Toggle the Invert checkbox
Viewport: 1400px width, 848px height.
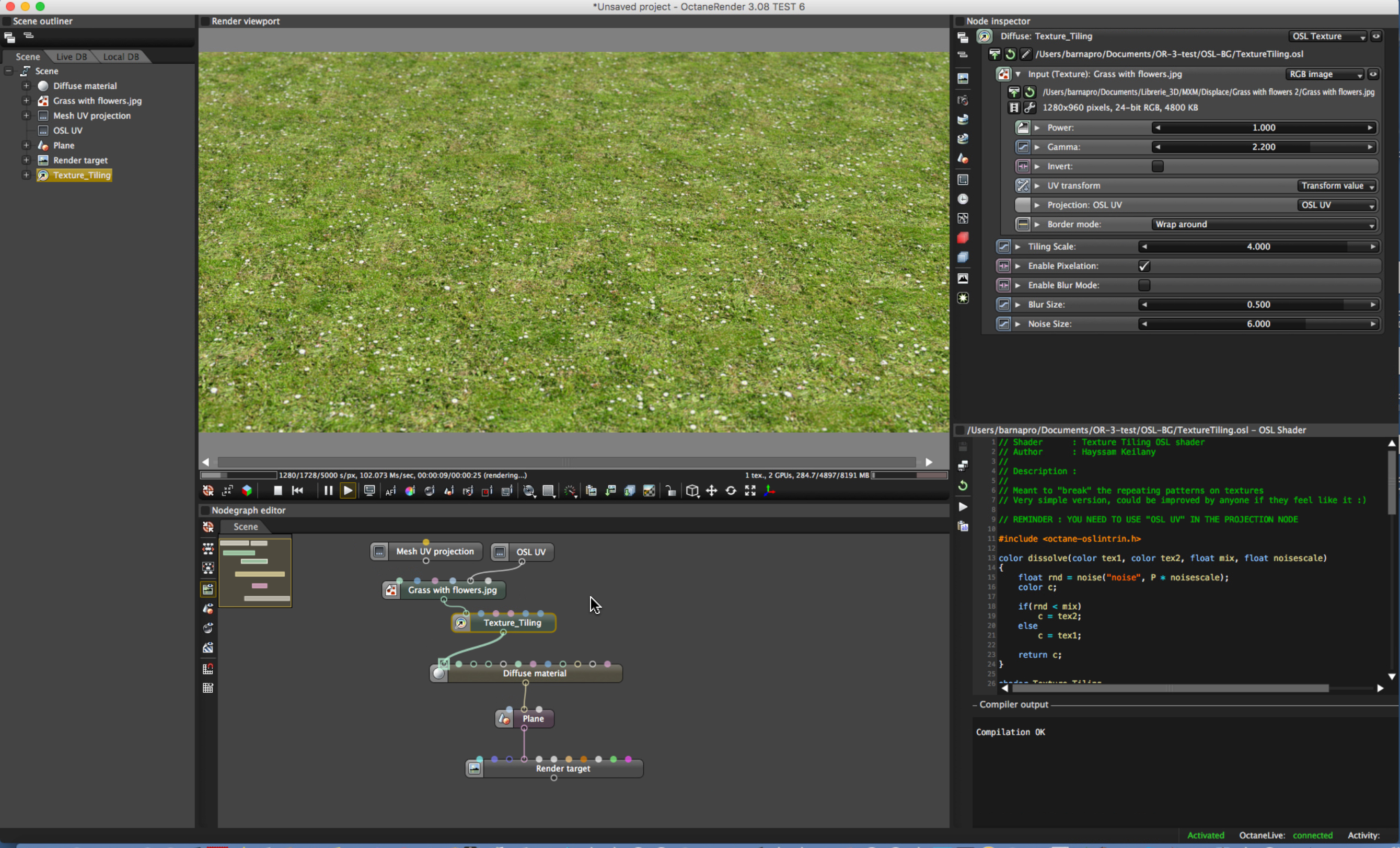pyautogui.click(x=1157, y=167)
